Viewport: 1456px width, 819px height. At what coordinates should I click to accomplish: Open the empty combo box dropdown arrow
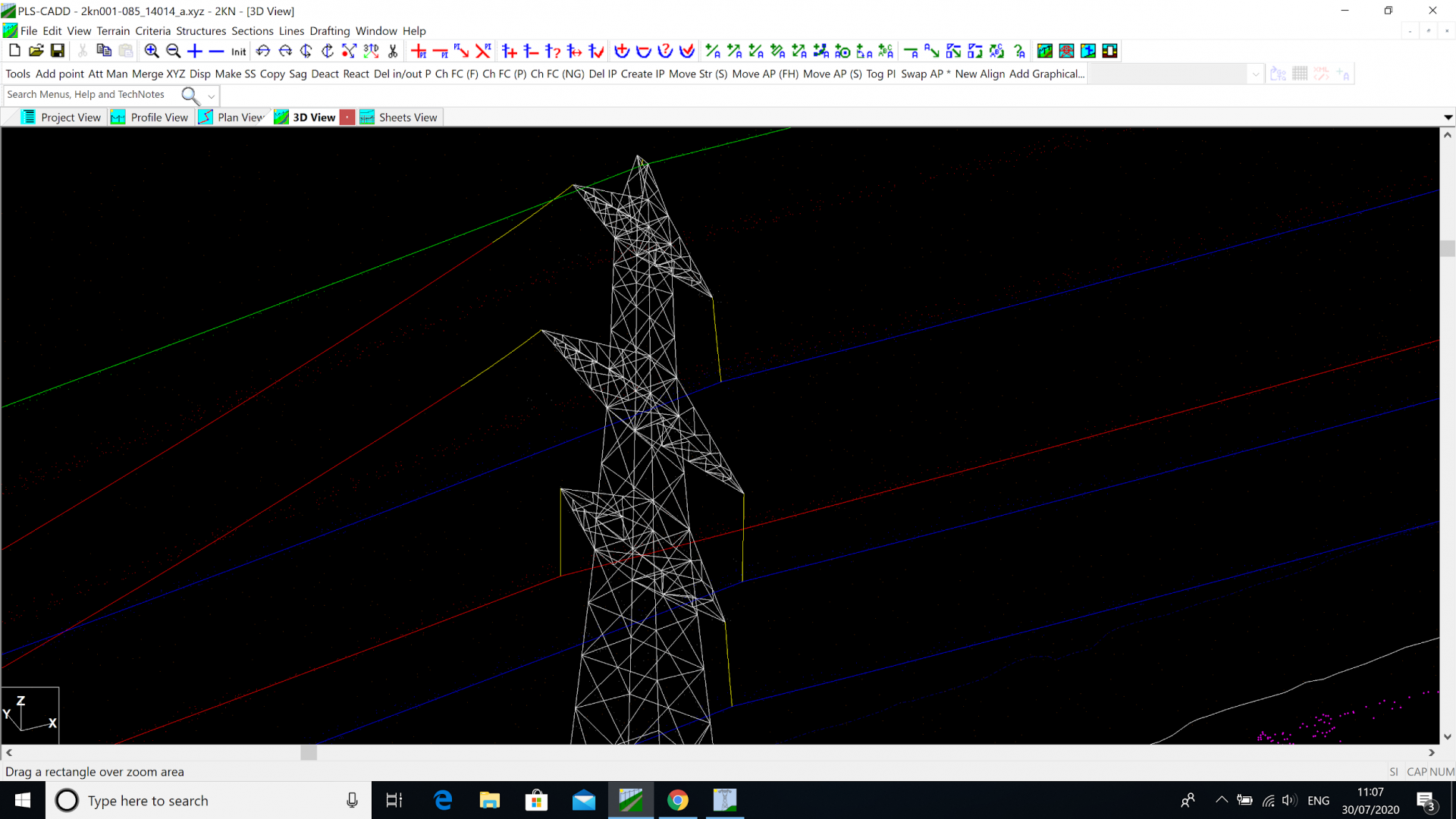tap(1256, 74)
